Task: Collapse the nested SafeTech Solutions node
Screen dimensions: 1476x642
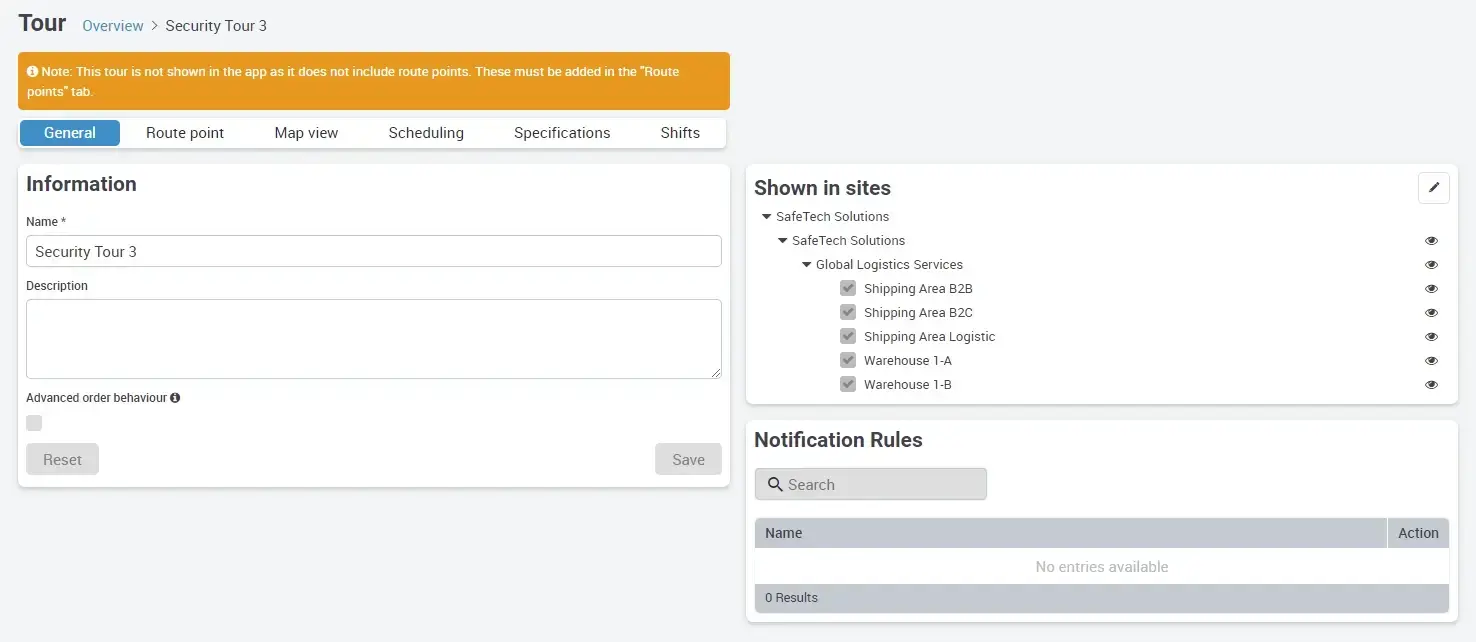Action: (782, 241)
